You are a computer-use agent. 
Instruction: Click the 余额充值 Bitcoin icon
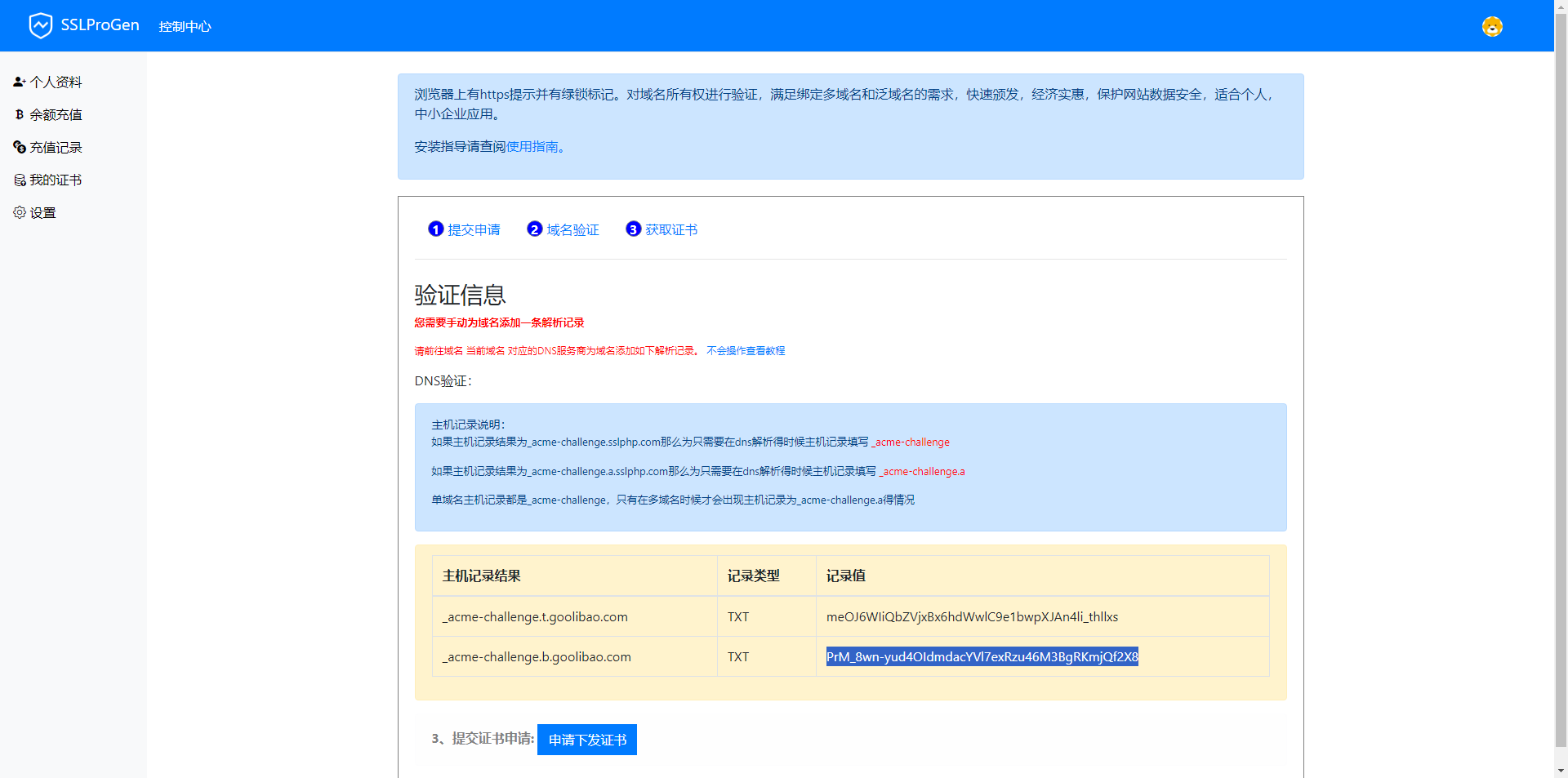19,114
